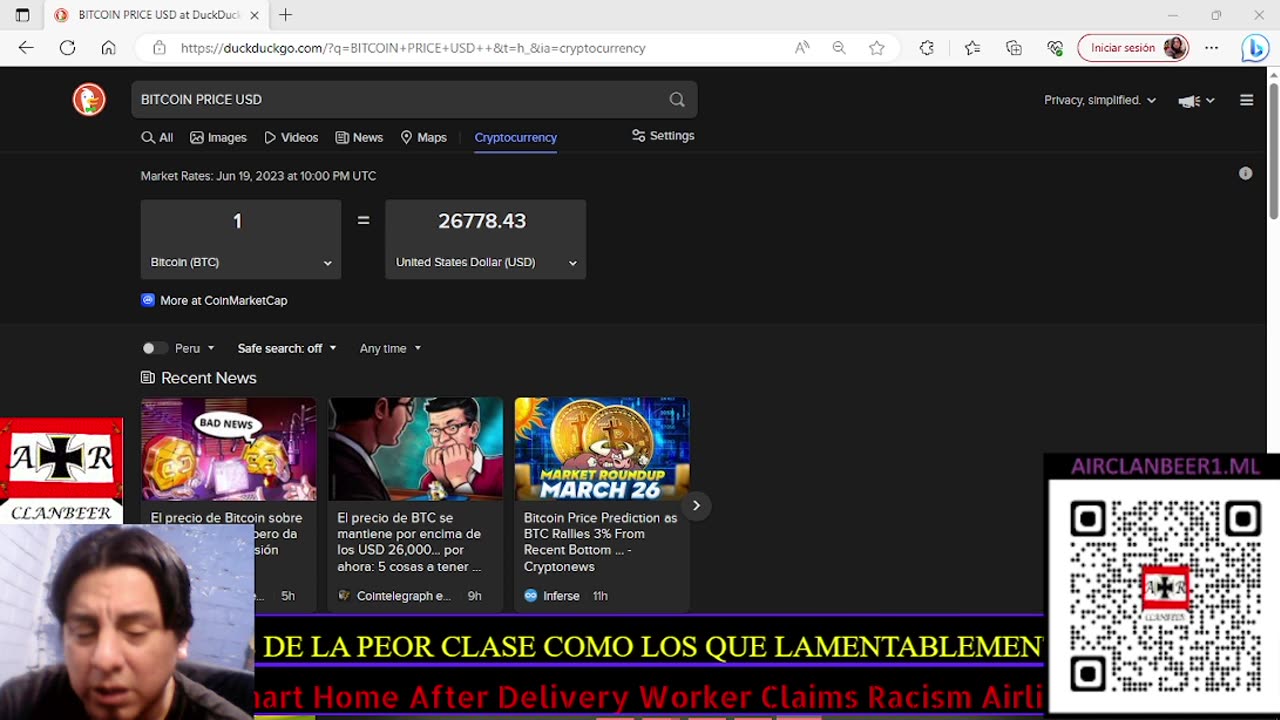Click the Market Rates: Jun 19, 2023 timestamp text
Image resolution: width=1280 pixels, height=720 pixels.
pos(258,176)
